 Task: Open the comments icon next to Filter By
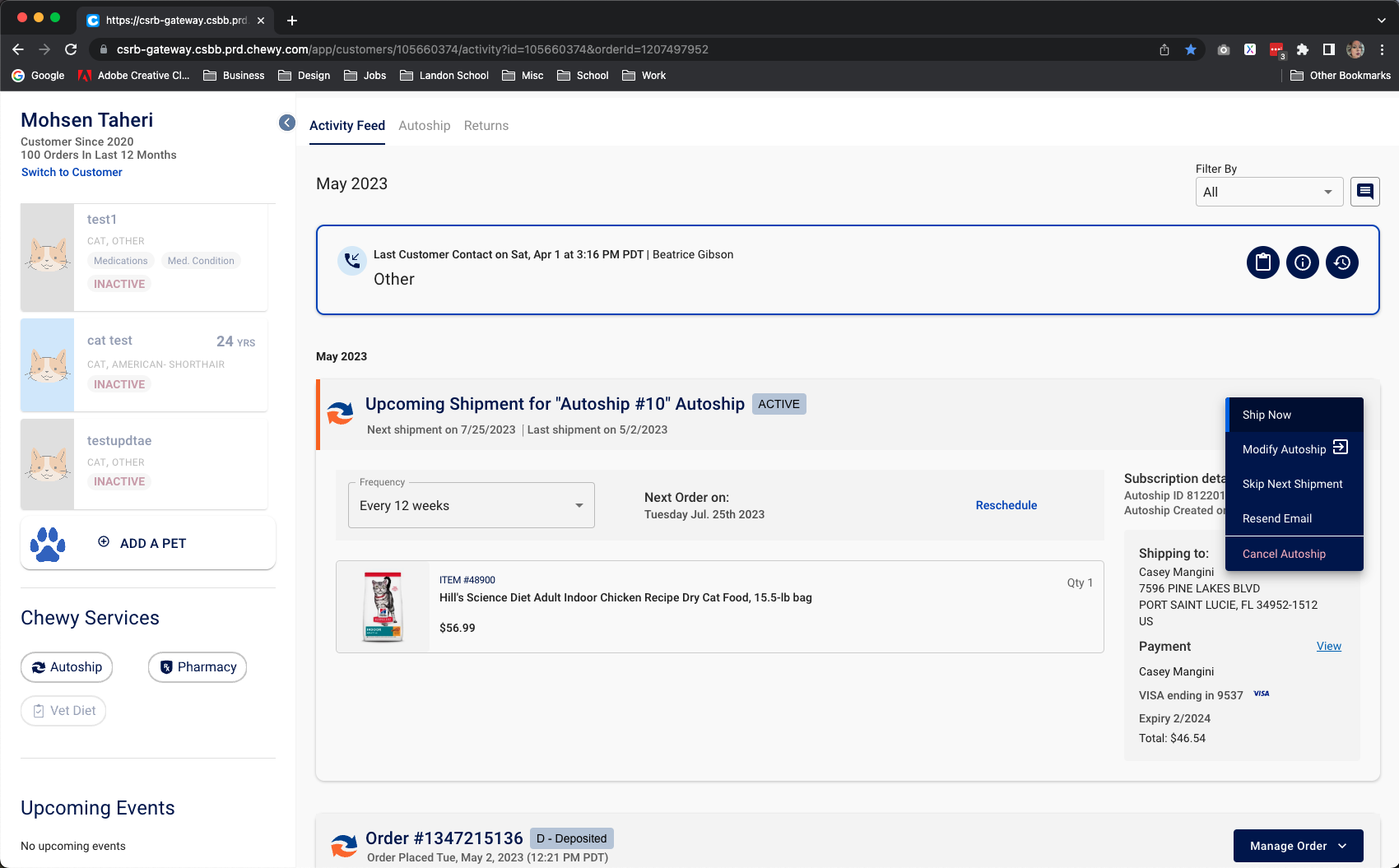(x=1365, y=192)
